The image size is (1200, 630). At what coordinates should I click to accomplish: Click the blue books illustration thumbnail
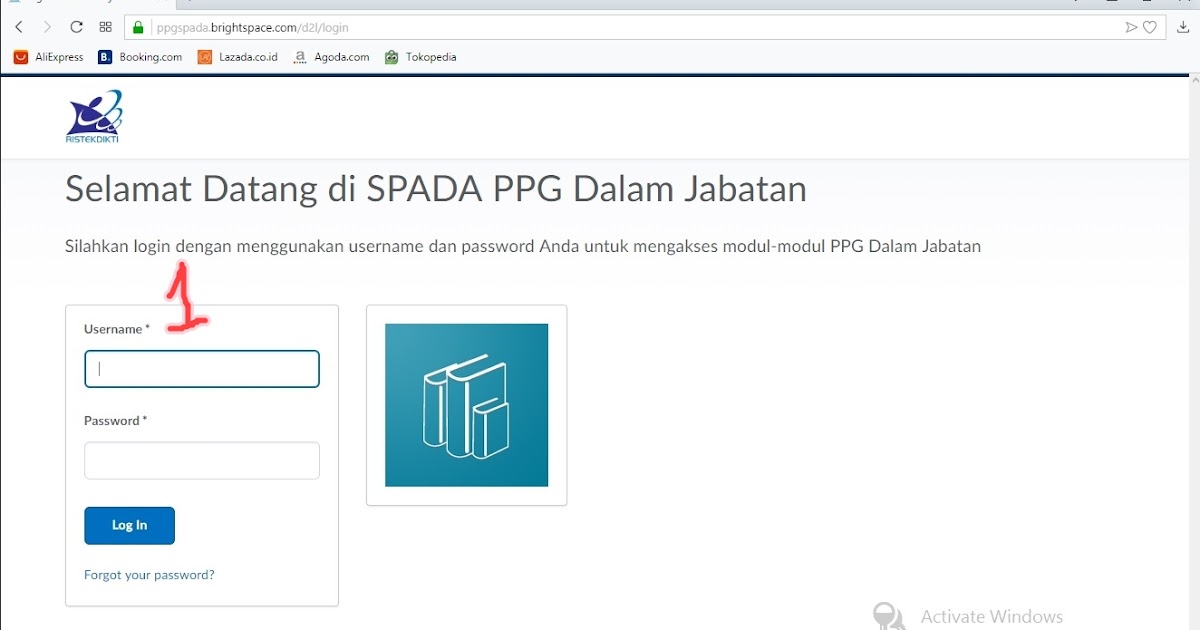(x=466, y=404)
